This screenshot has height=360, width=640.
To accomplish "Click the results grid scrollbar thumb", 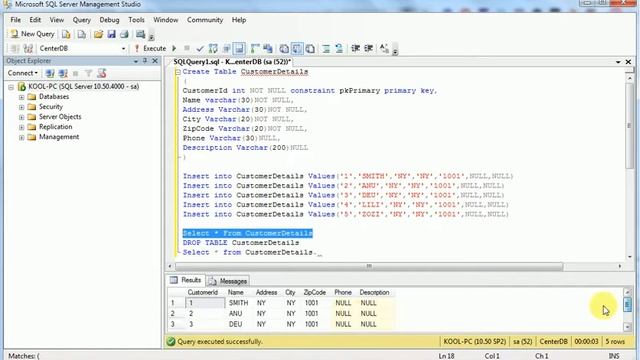I will 628,304.
